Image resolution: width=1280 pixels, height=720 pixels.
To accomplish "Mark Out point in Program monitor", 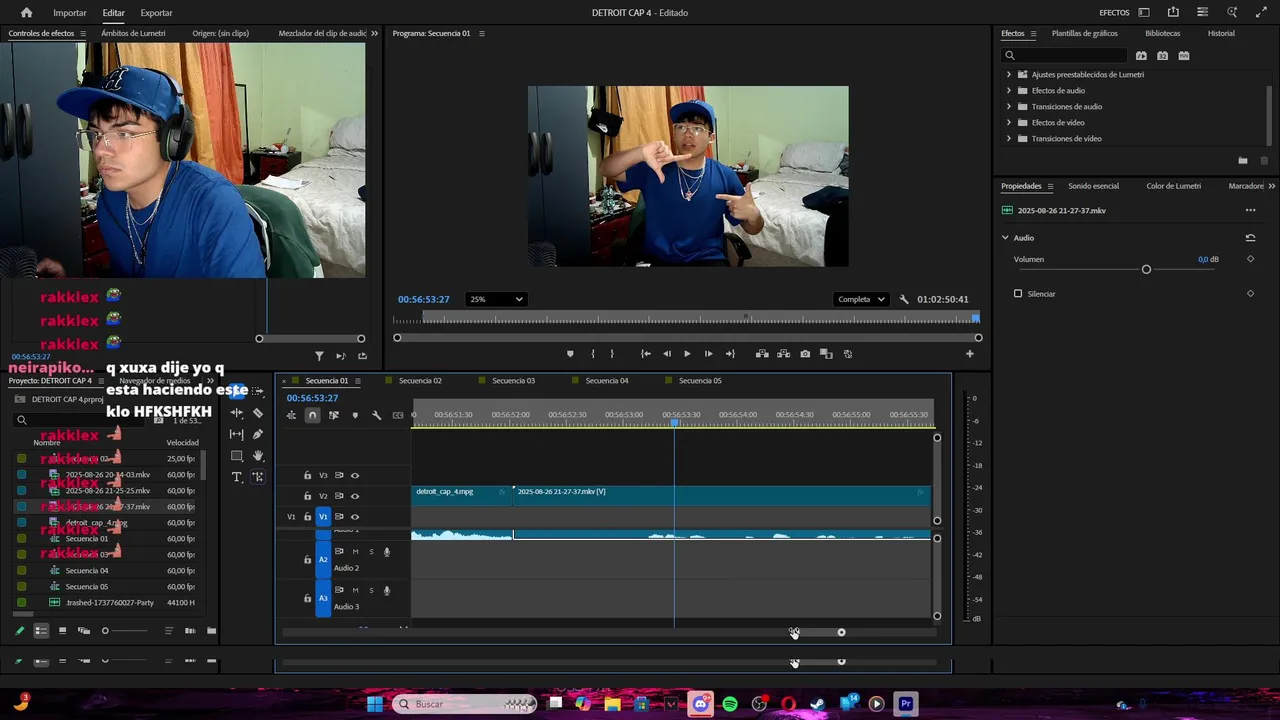I will coord(612,354).
